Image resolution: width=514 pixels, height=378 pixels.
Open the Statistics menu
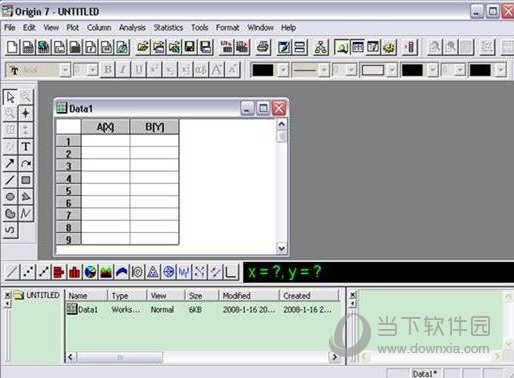168,28
